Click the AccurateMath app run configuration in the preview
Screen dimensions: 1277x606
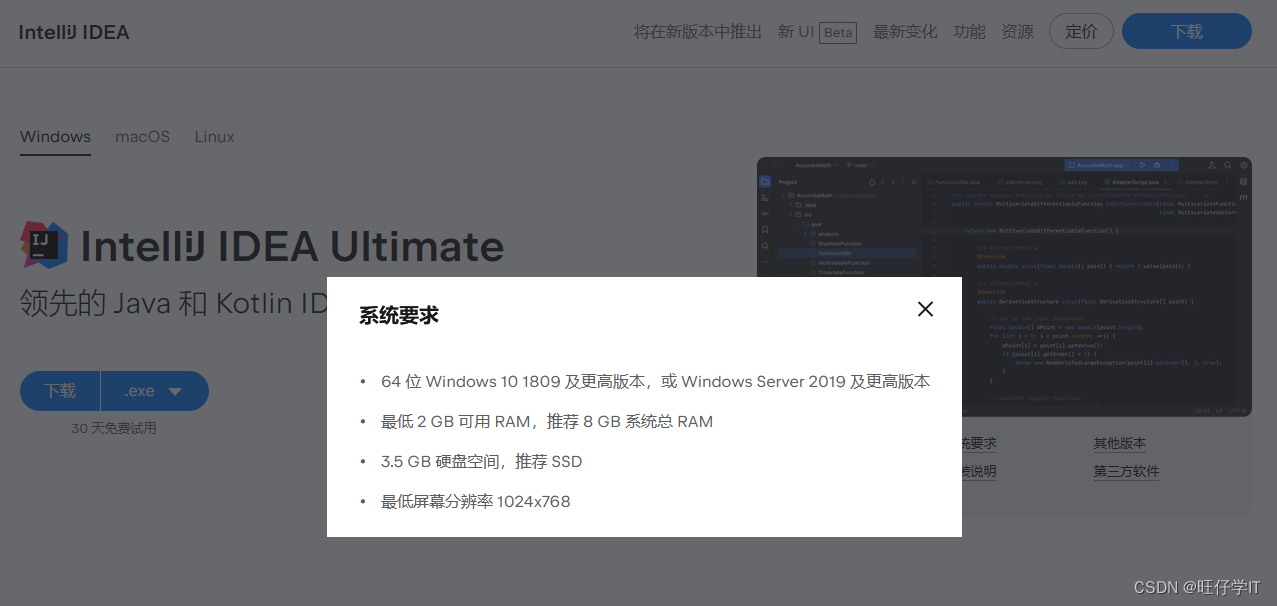[1098, 165]
